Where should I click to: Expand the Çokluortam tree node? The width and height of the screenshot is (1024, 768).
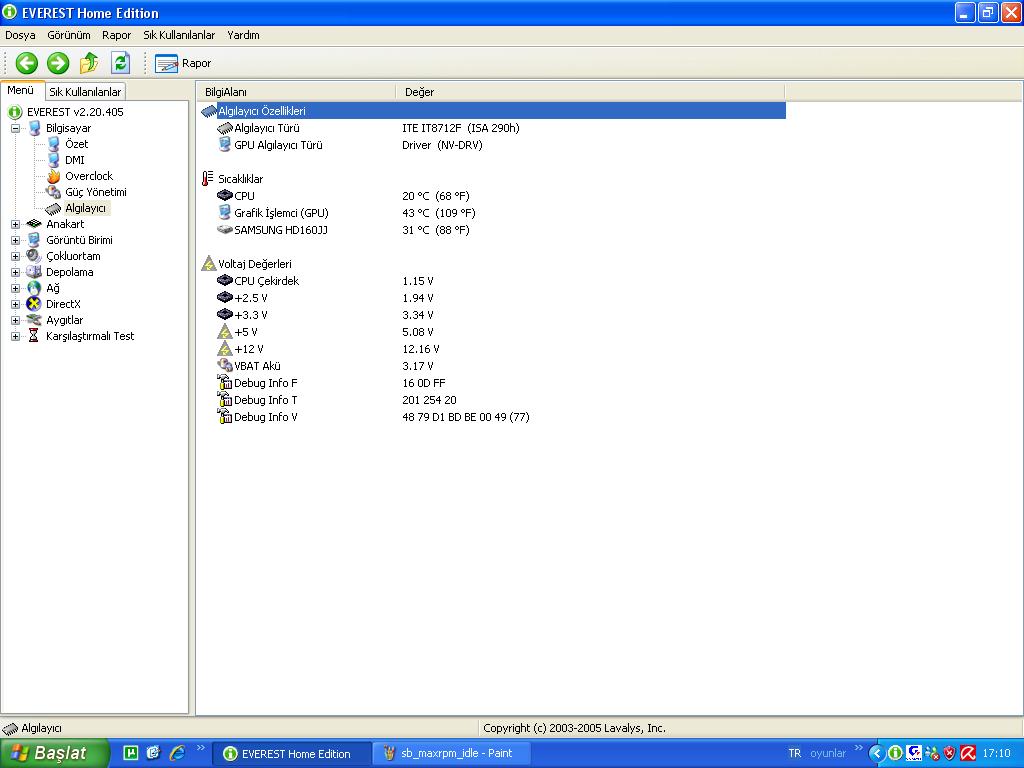15,256
